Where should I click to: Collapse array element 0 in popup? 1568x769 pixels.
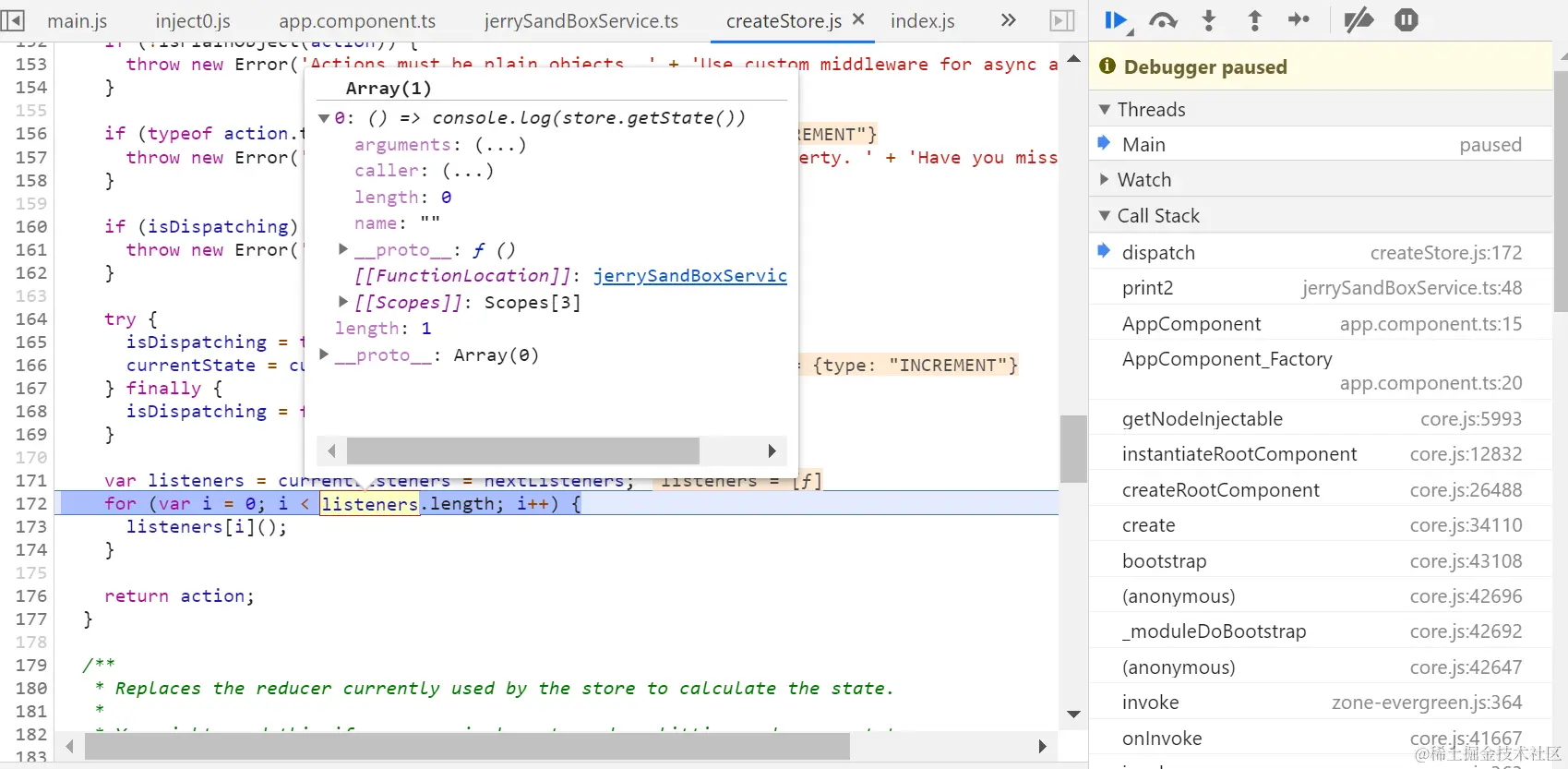[x=324, y=118]
